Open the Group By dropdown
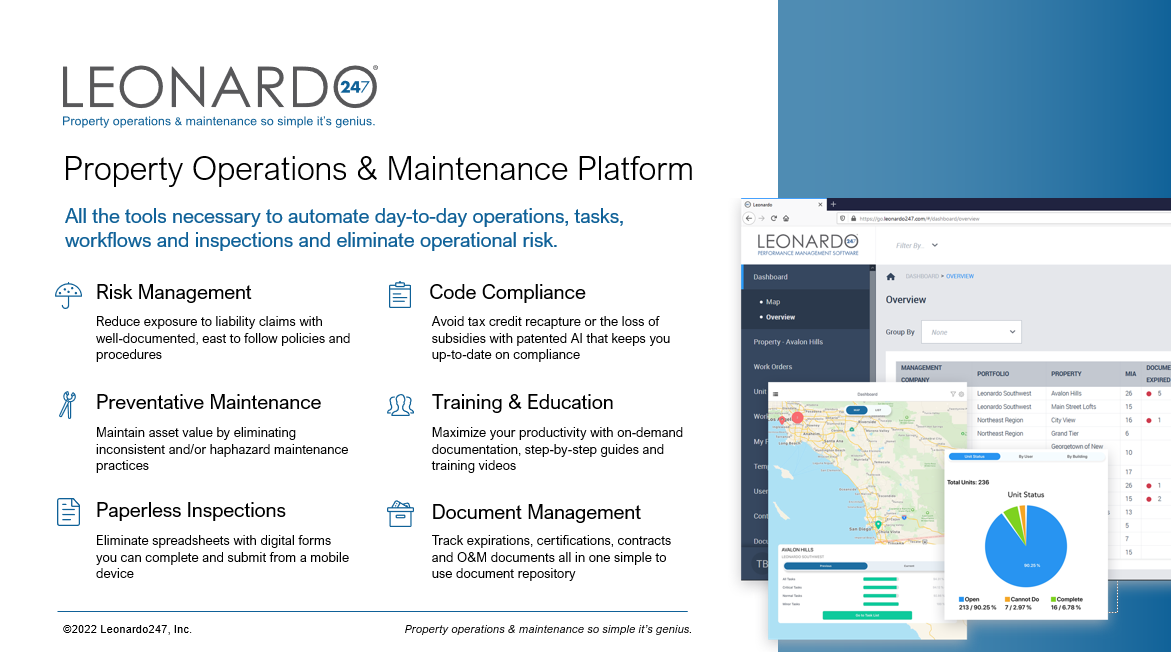The image size is (1171, 652). pos(971,332)
